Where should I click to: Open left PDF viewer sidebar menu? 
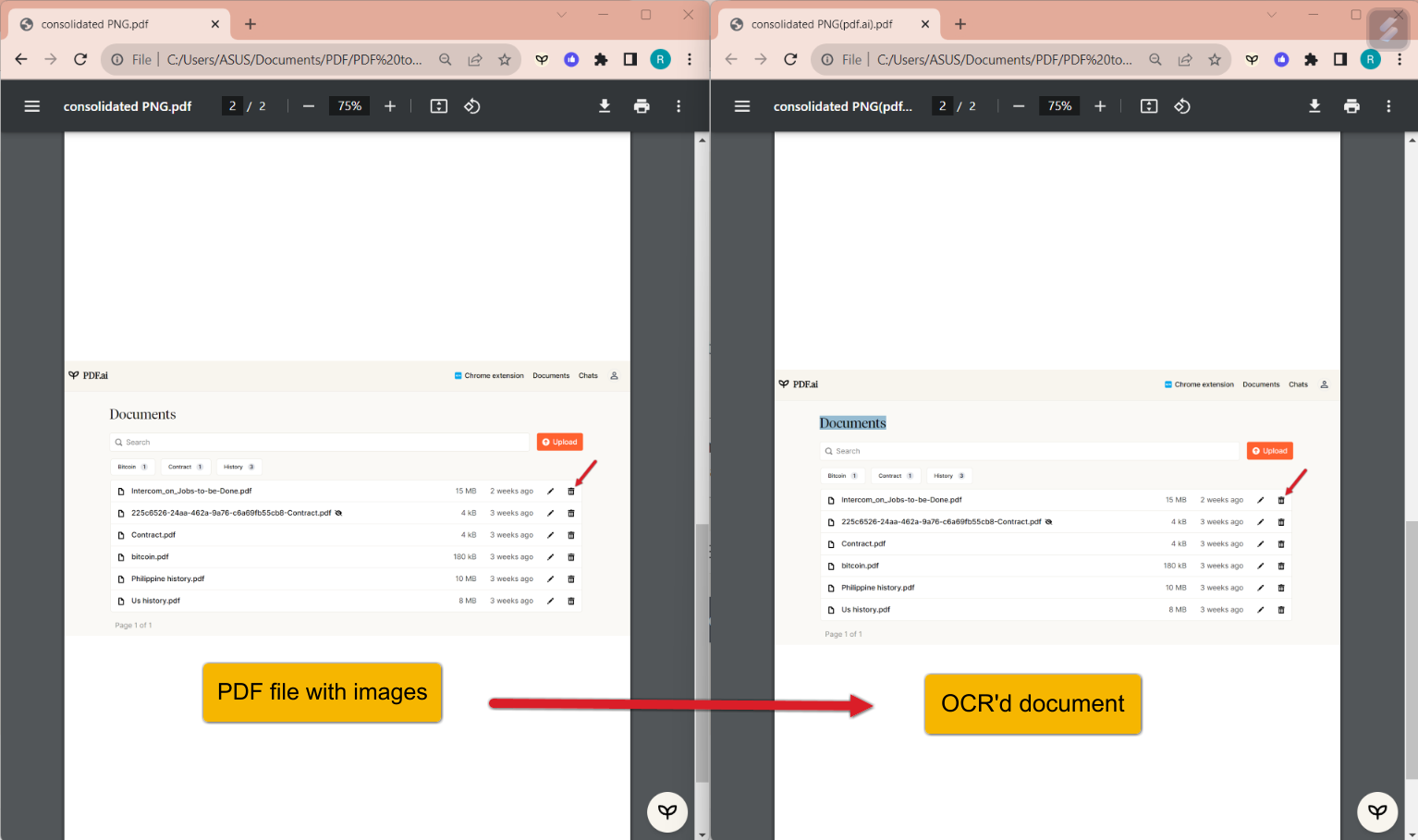pos(31,106)
